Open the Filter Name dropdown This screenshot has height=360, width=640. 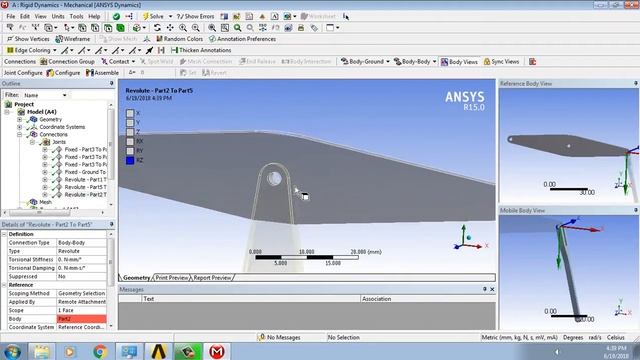click(64, 95)
